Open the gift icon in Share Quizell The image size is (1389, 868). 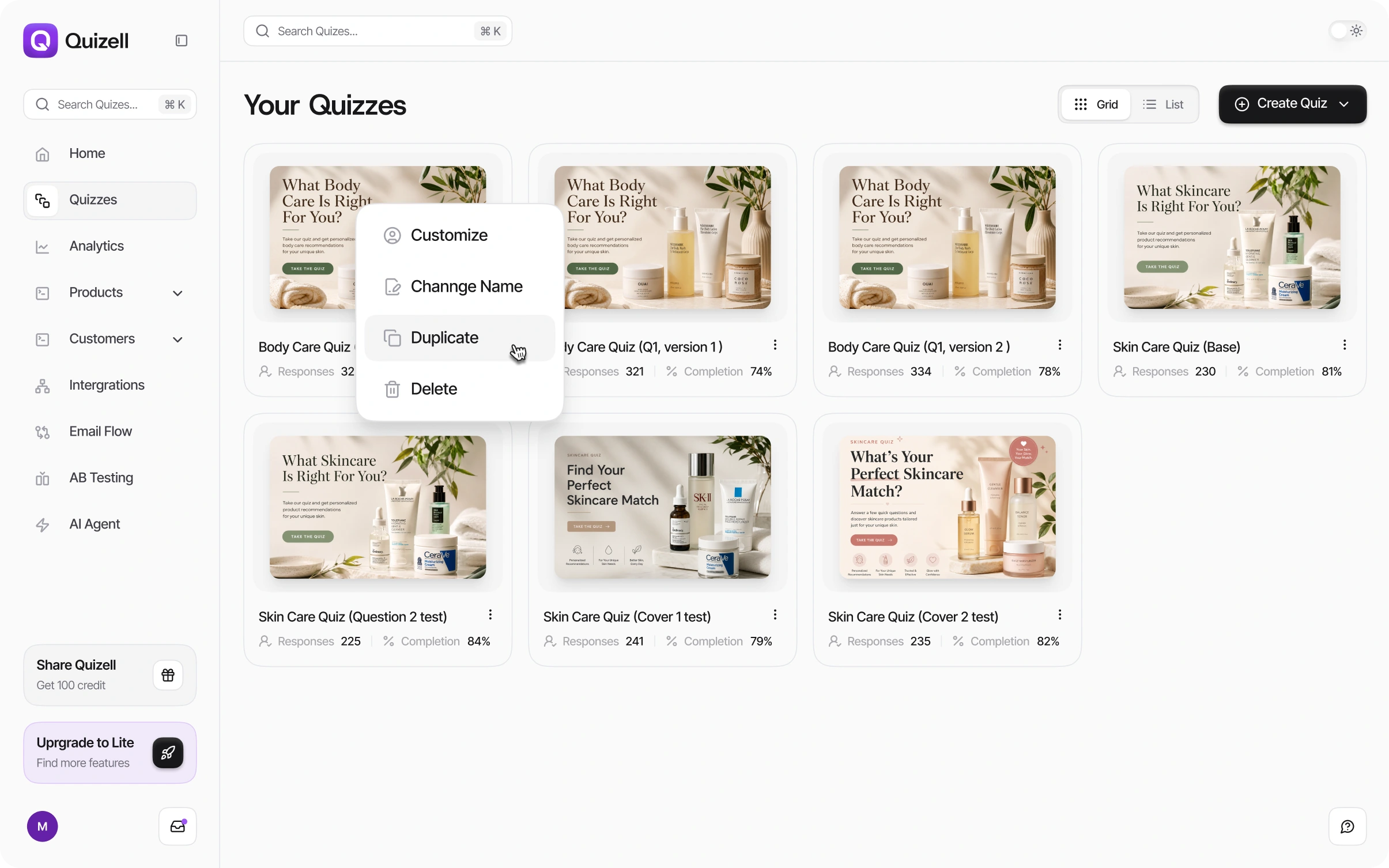[x=168, y=675]
